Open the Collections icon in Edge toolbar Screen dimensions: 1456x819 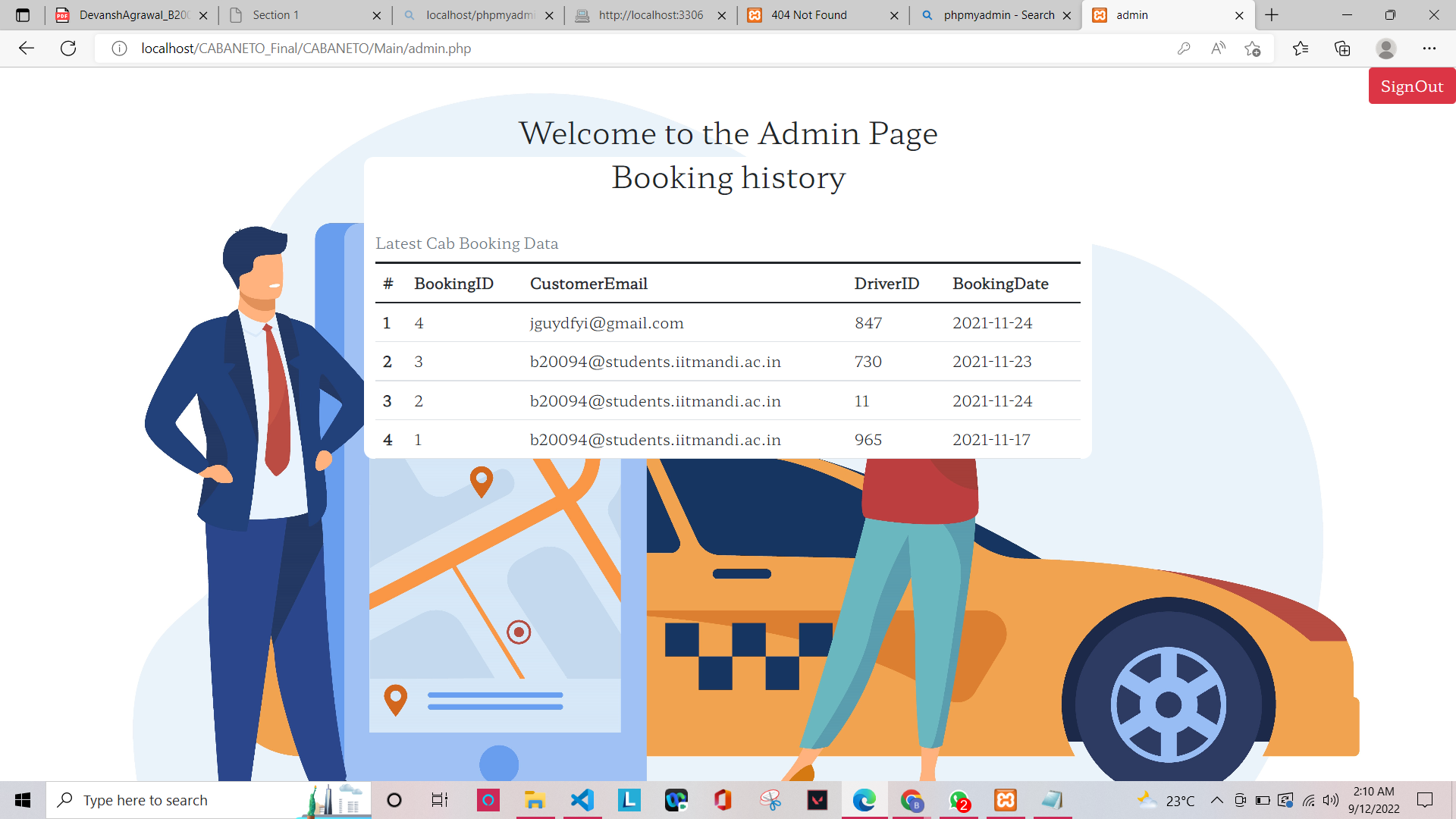coord(1342,48)
